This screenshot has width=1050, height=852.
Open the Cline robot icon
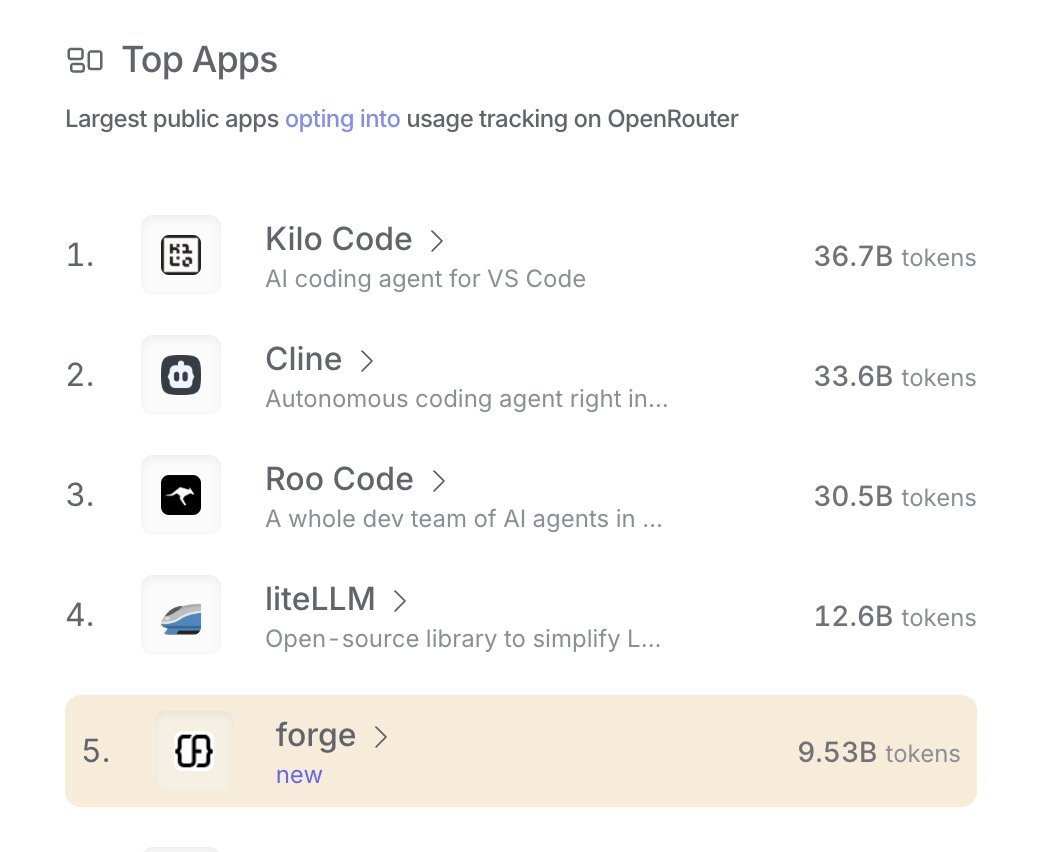(181, 374)
